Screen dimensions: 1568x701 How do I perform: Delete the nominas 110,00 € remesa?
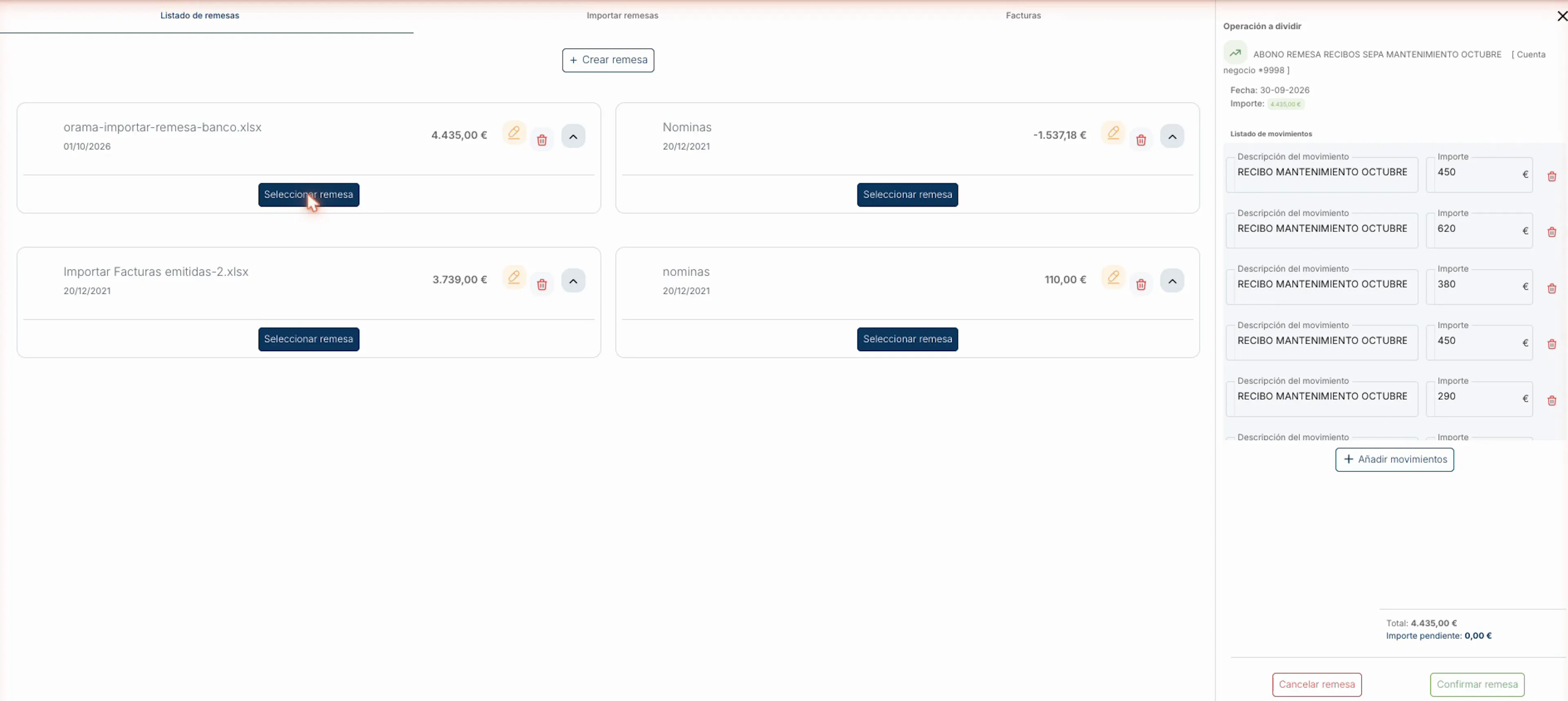tap(1141, 284)
